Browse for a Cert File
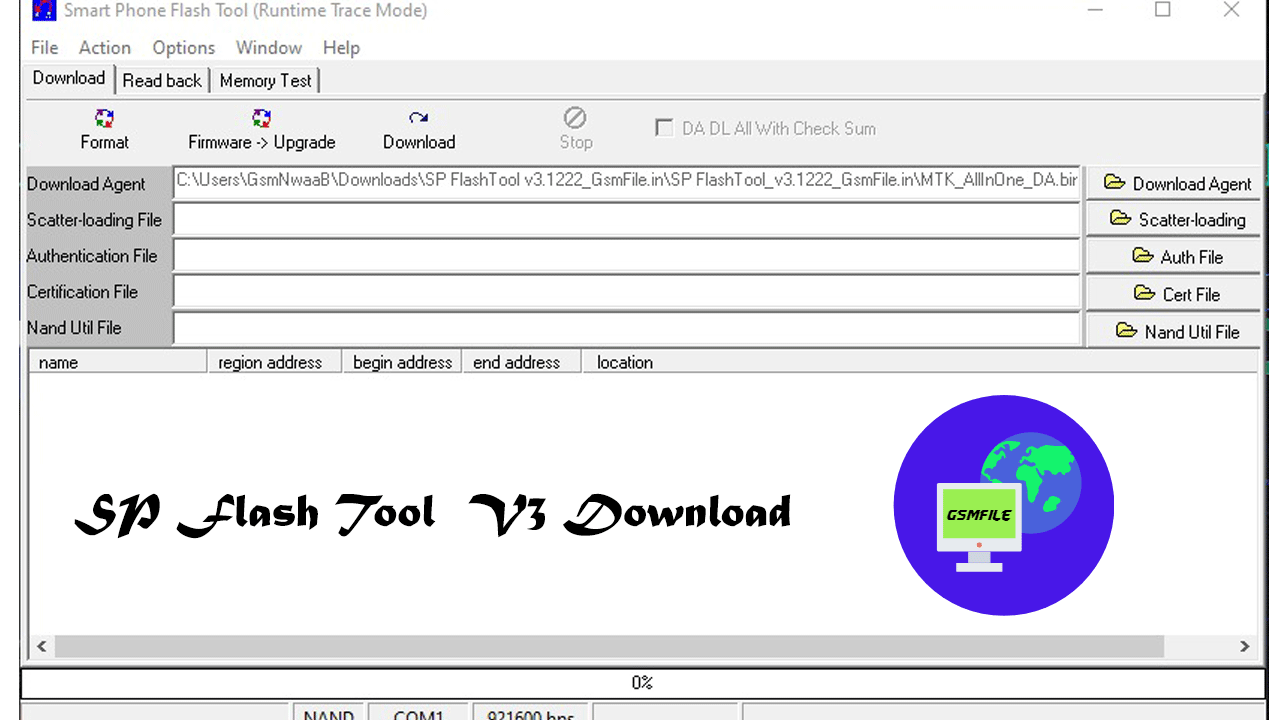Viewport: 1280px width, 720px height. tap(1176, 294)
